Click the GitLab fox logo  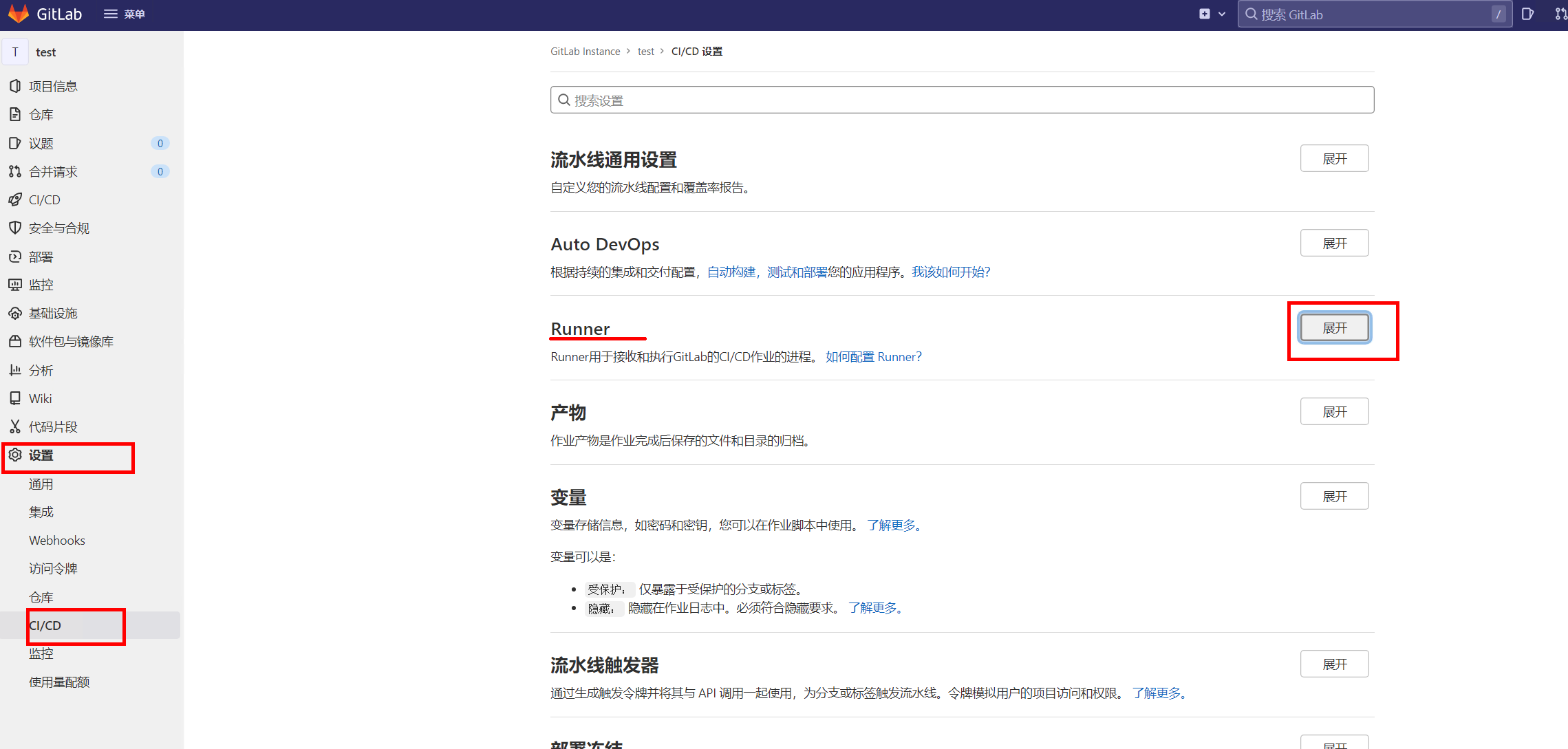[x=19, y=14]
